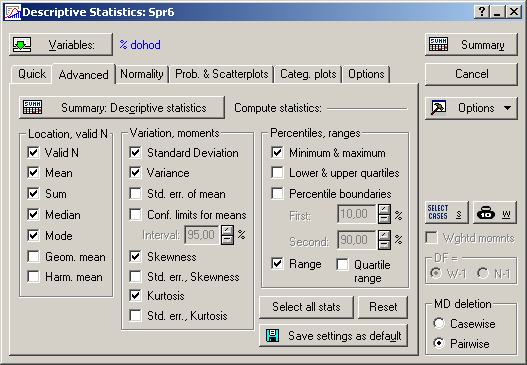The image size is (527, 365).
Task: Decrease the First percentile spinner
Action: [384, 219]
